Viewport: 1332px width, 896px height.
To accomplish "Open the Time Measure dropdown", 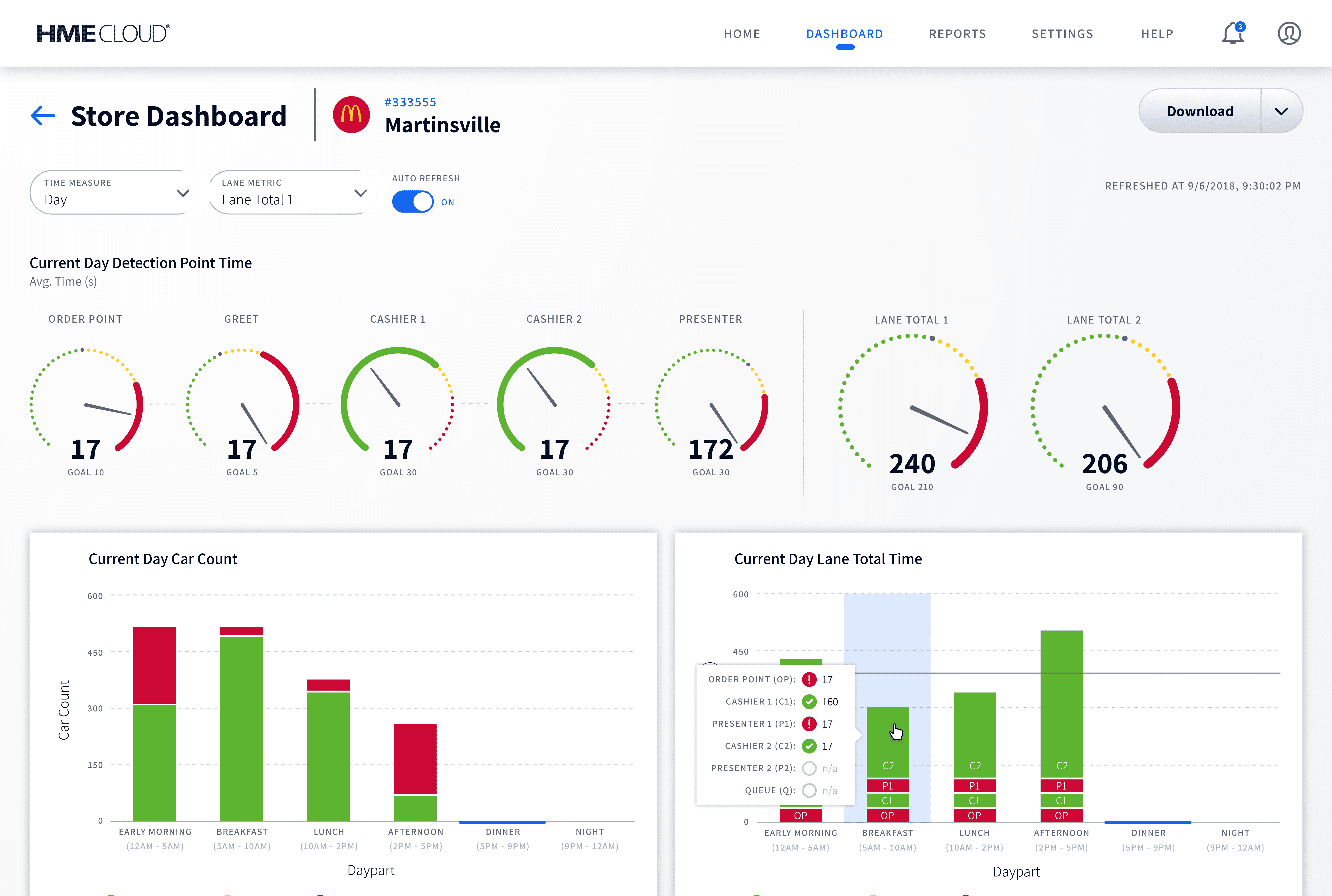I will pos(114,193).
